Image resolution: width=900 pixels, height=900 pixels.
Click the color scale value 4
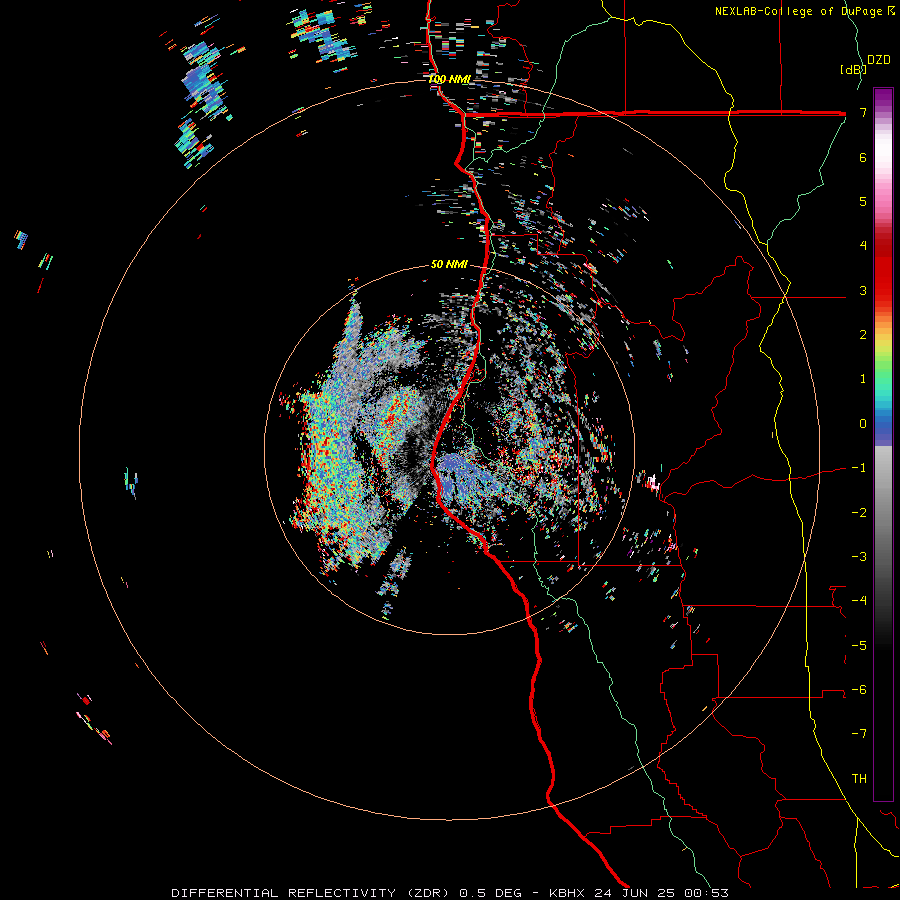(863, 246)
